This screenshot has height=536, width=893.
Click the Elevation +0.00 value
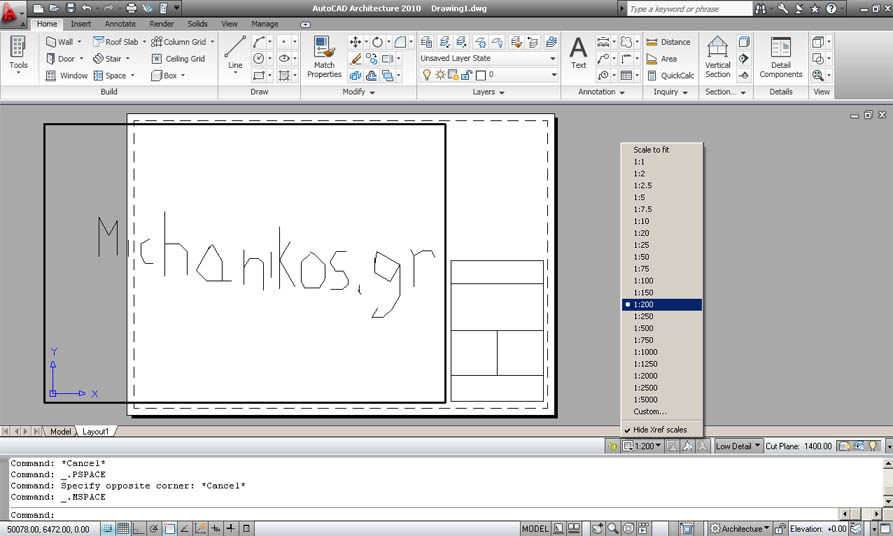(837, 529)
